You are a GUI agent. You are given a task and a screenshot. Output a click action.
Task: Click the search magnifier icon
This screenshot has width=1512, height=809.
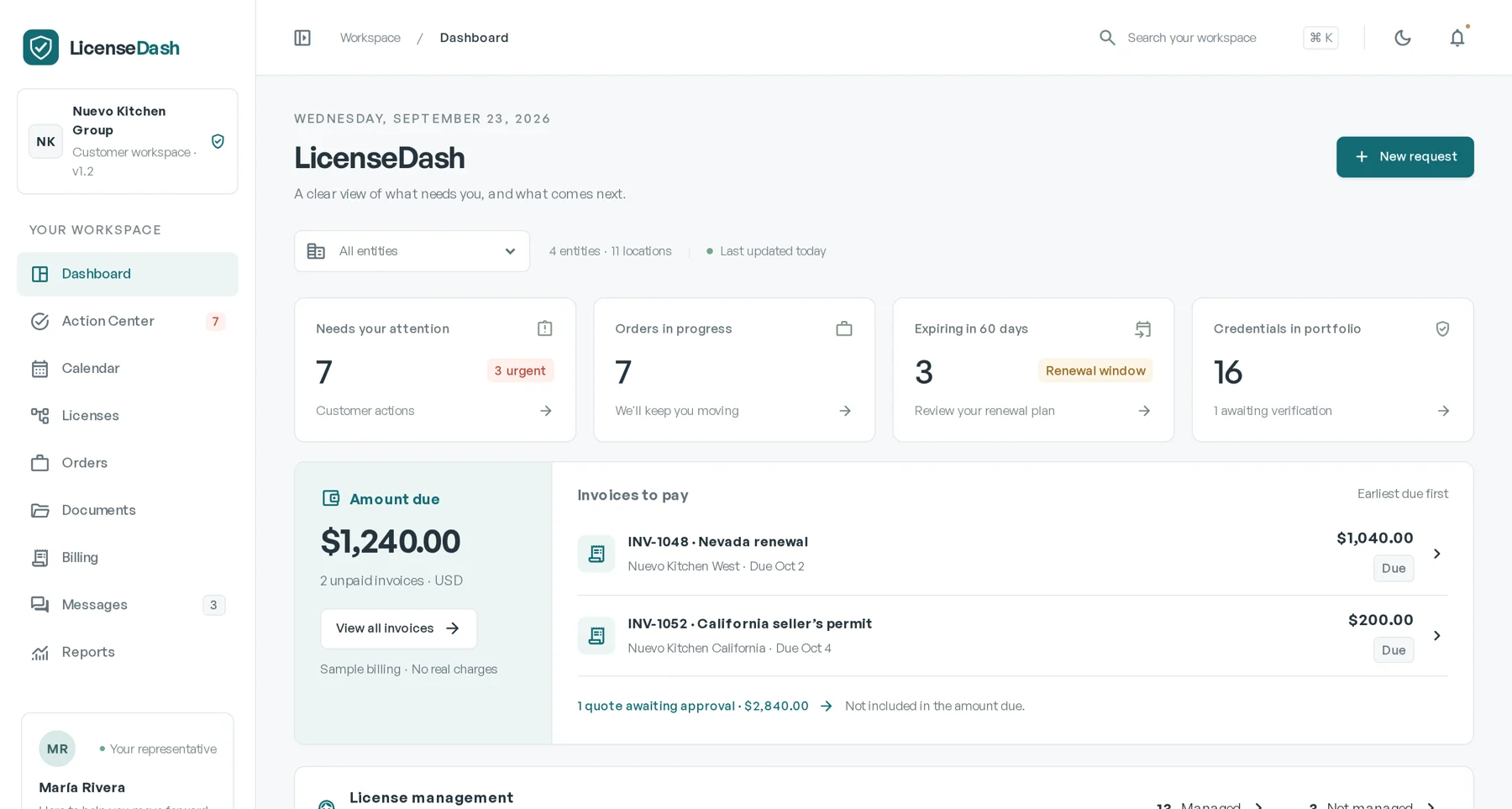[x=1107, y=38]
